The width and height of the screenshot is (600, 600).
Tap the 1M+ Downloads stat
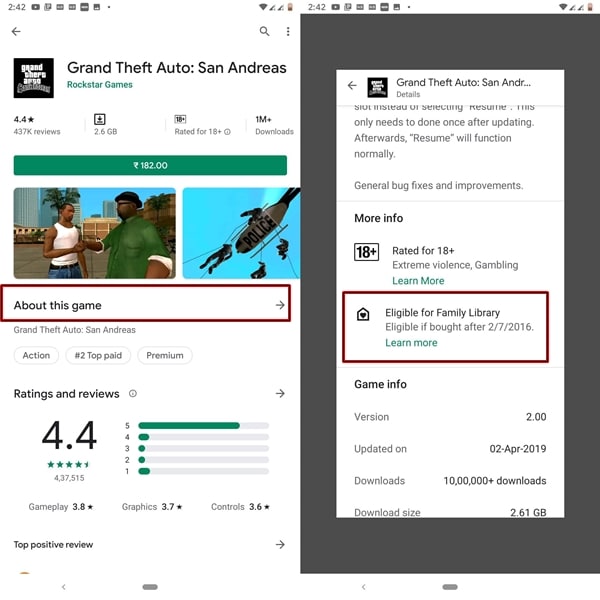tap(274, 125)
